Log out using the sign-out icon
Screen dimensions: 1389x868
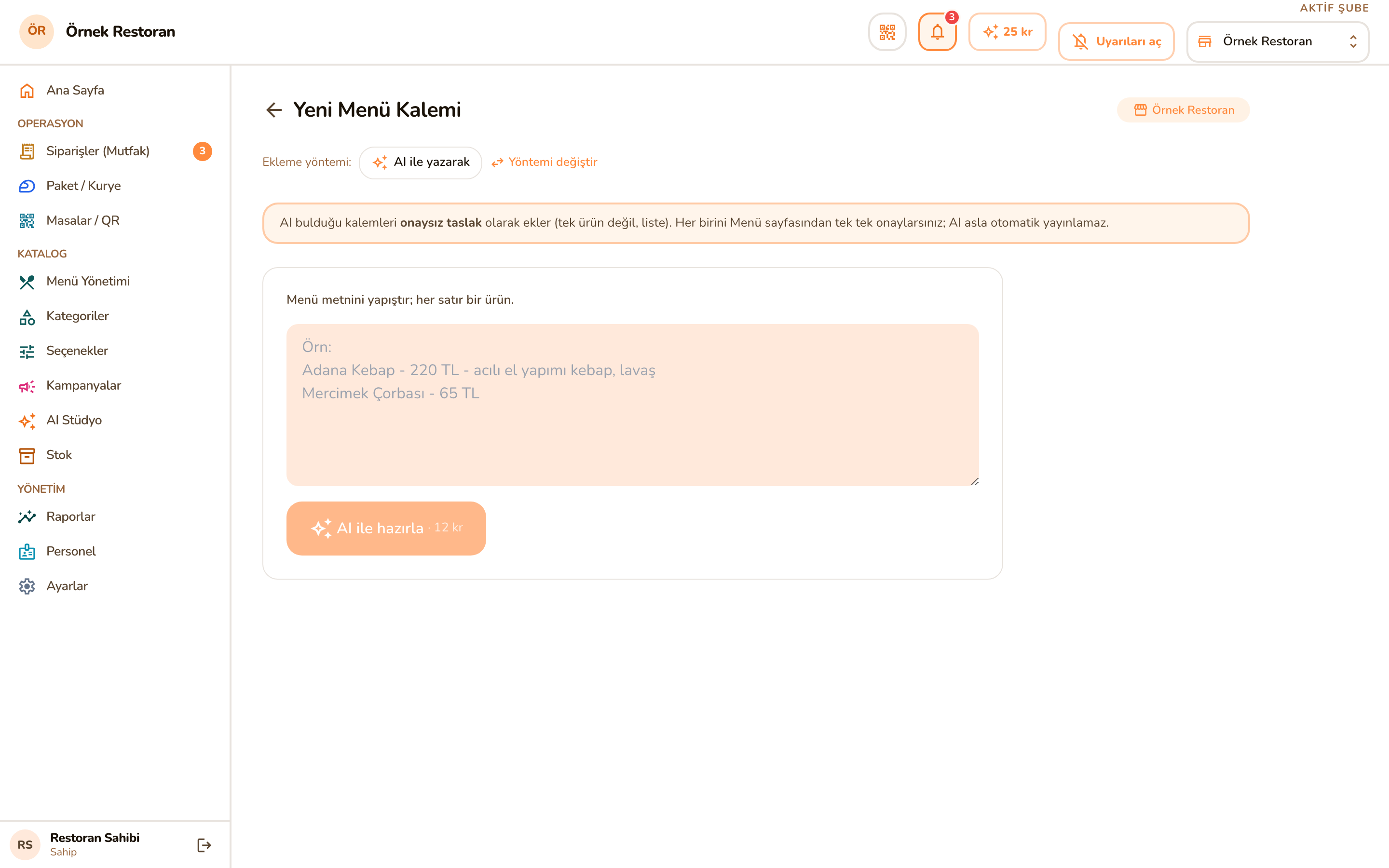[x=204, y=845]
